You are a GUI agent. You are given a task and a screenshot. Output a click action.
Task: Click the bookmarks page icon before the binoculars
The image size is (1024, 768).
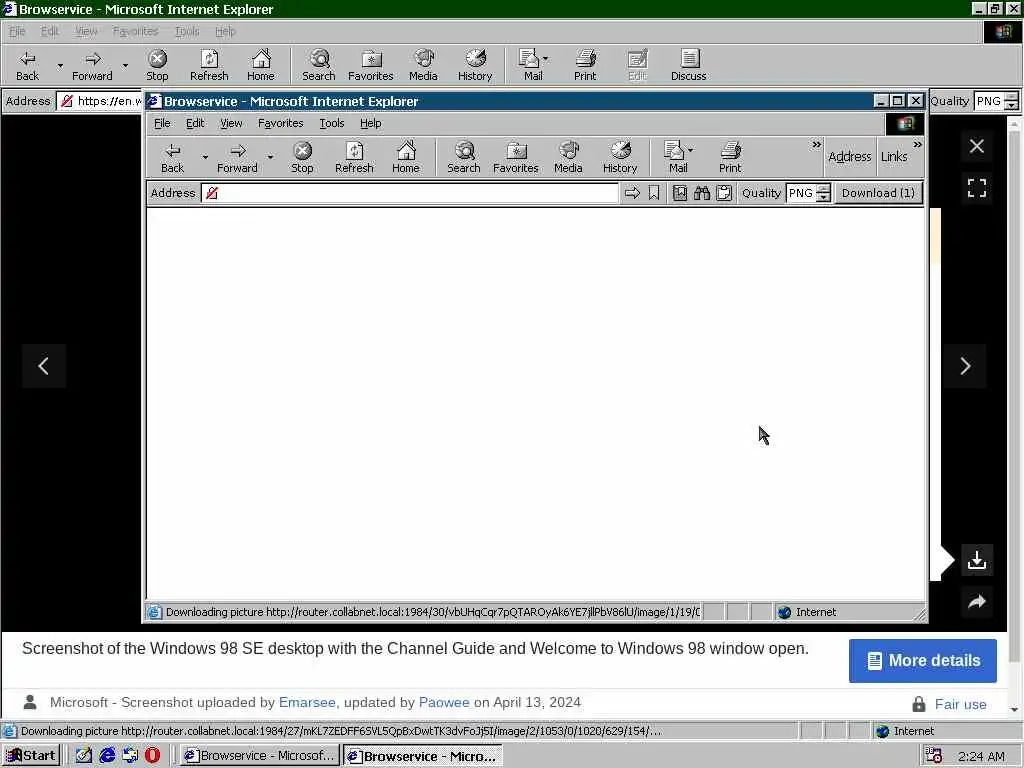[680, 193]
